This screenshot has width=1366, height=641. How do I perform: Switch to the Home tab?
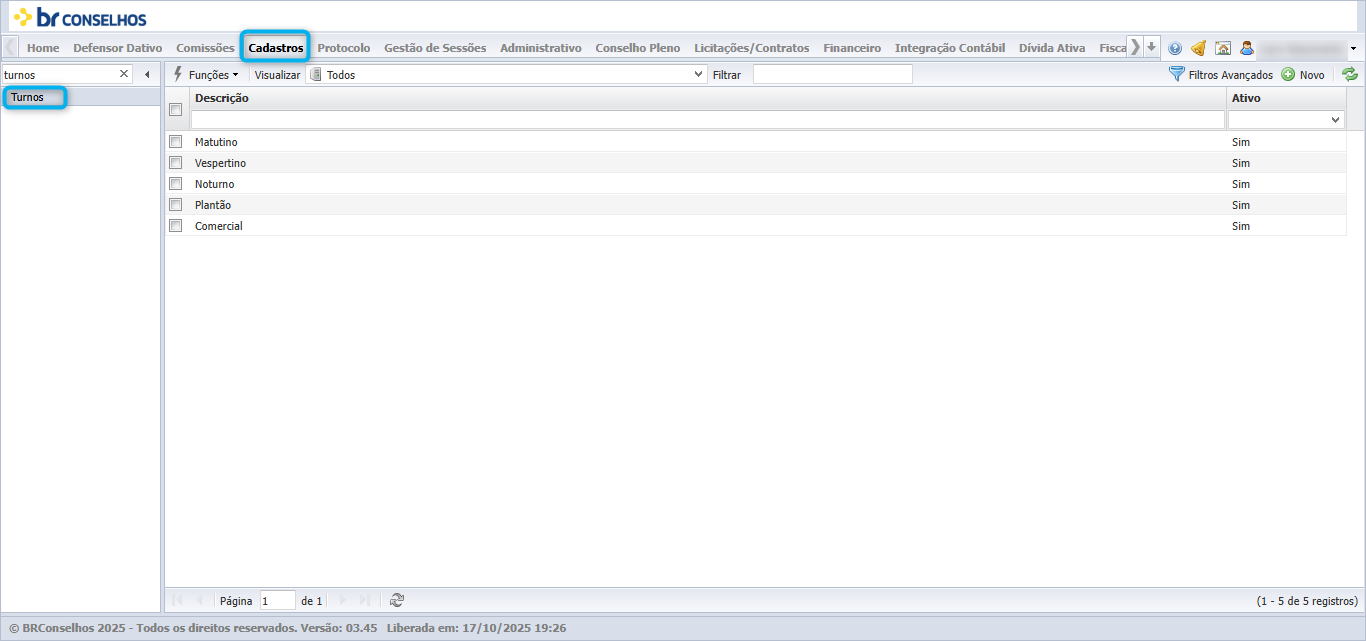point(43,48)
